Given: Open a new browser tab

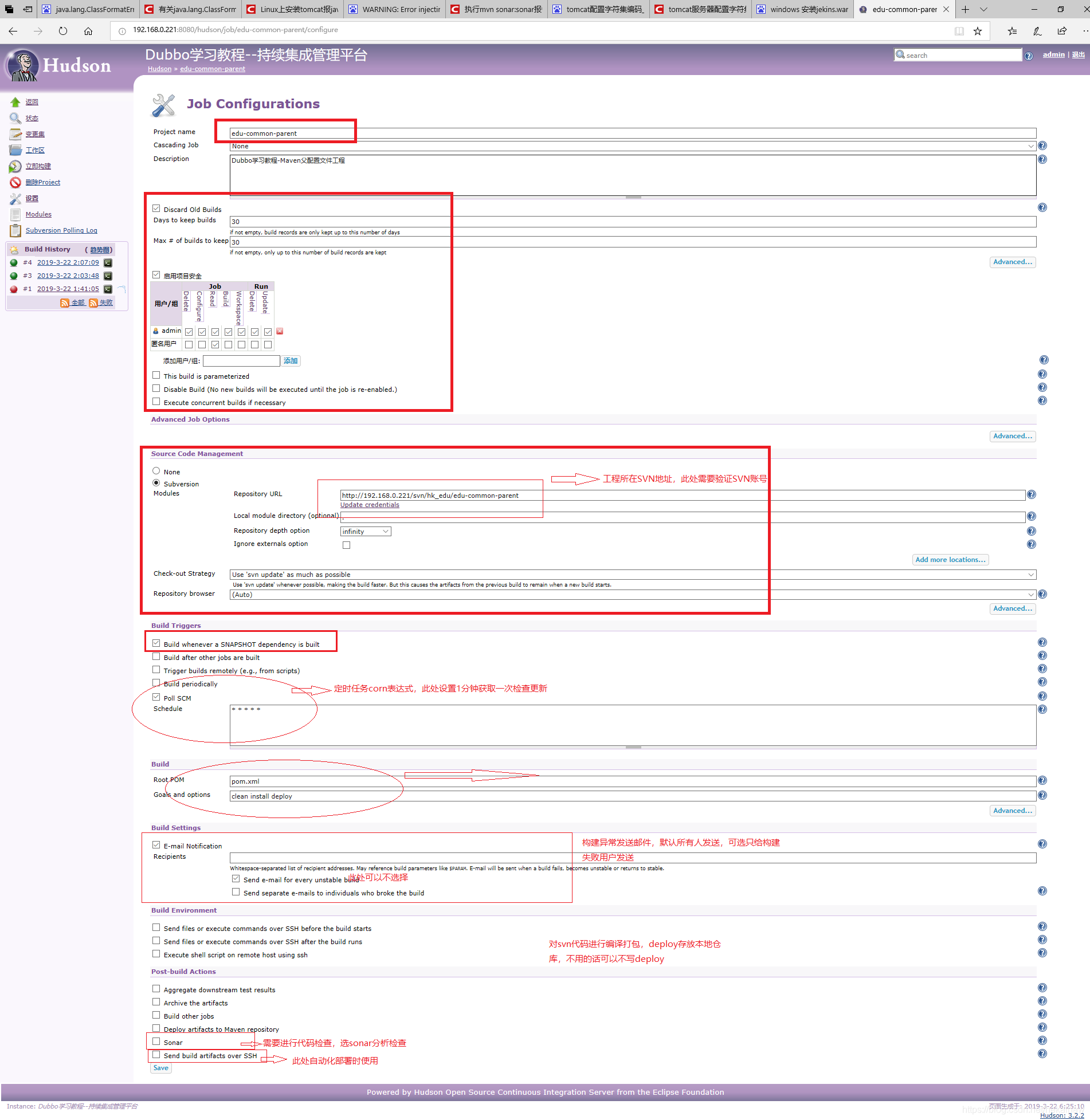Looking at the screenshot, I should point(965,9).
